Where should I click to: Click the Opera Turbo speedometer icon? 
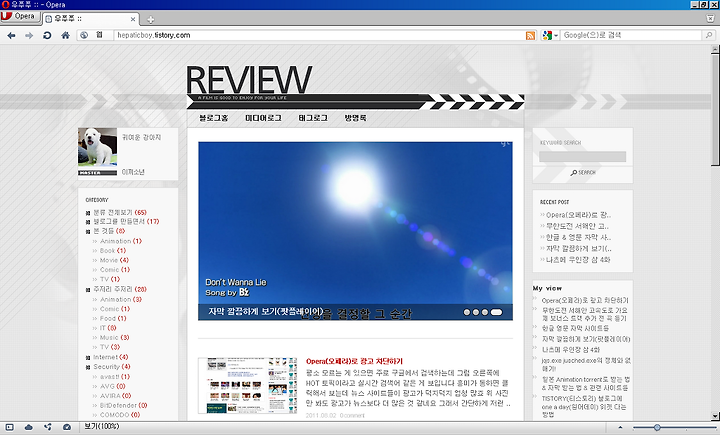click(x=67, y=427)
